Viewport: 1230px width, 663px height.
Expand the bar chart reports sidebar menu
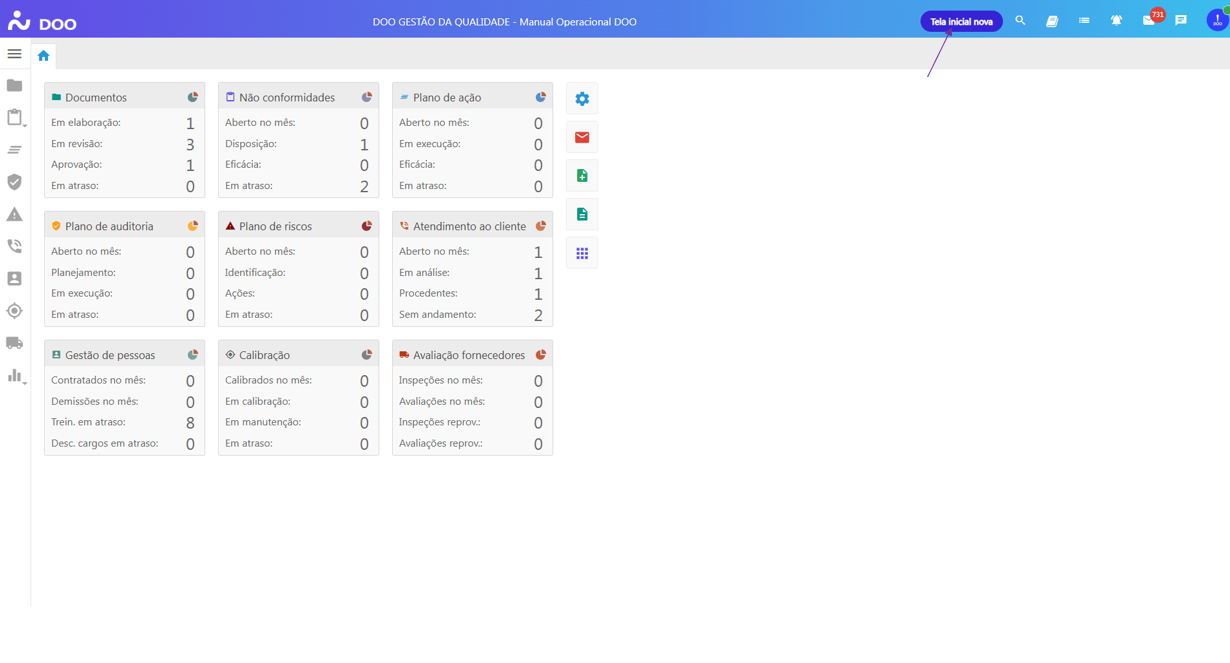(15, 376)
